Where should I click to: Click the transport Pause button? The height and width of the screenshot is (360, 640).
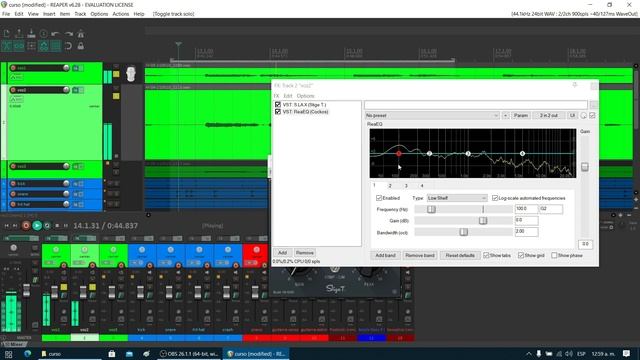coord(65,225)
